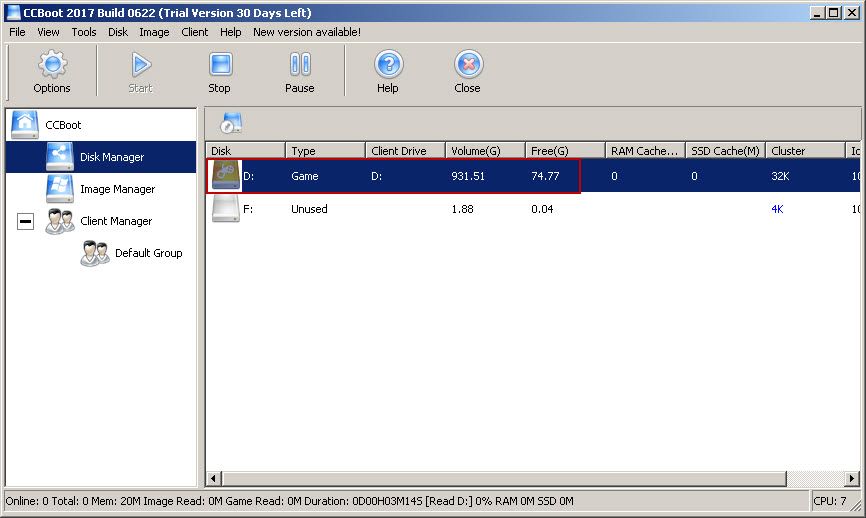Click the Pause toolbar icon
Viewport: 866px width, 518px height.
point(300,65)
